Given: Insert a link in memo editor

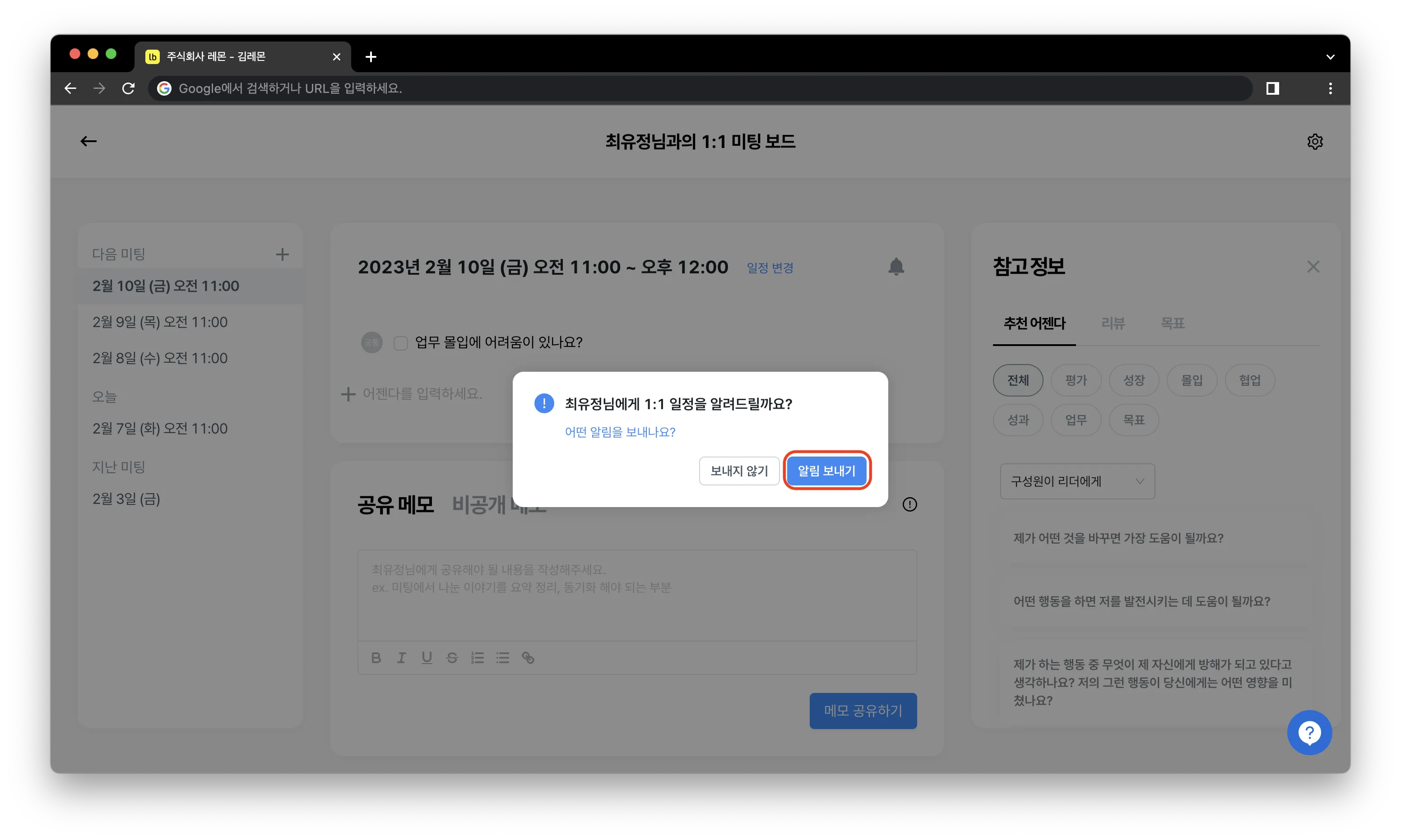Looking at the screenshot, I should pos(528,657).
